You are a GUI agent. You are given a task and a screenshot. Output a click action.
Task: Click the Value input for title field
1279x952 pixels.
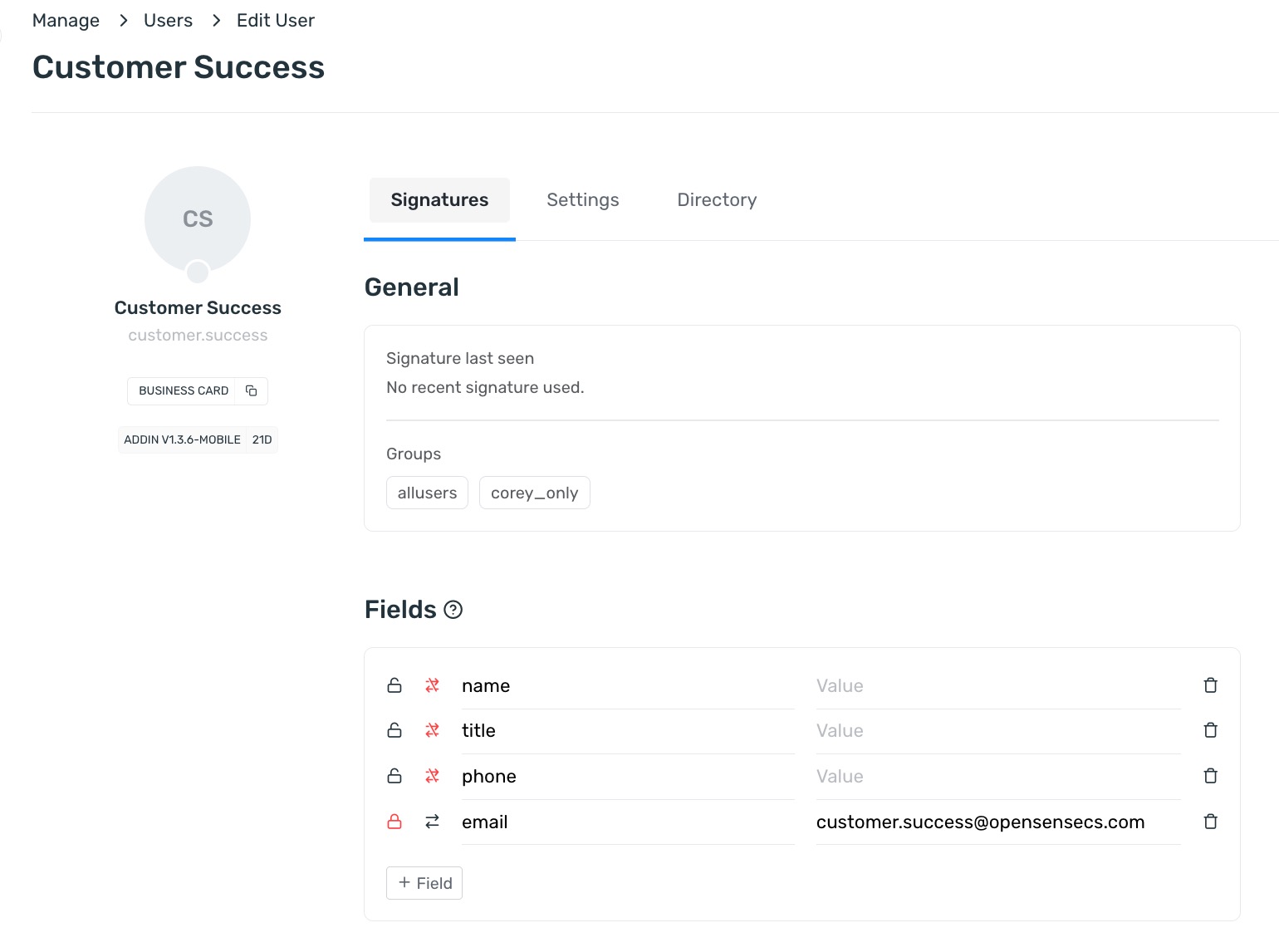[998, 731]
